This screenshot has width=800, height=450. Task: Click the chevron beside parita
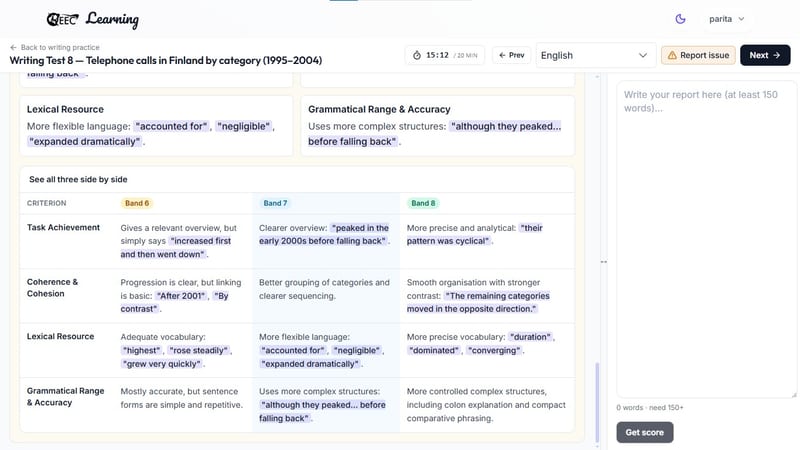(x=741, y=19)
